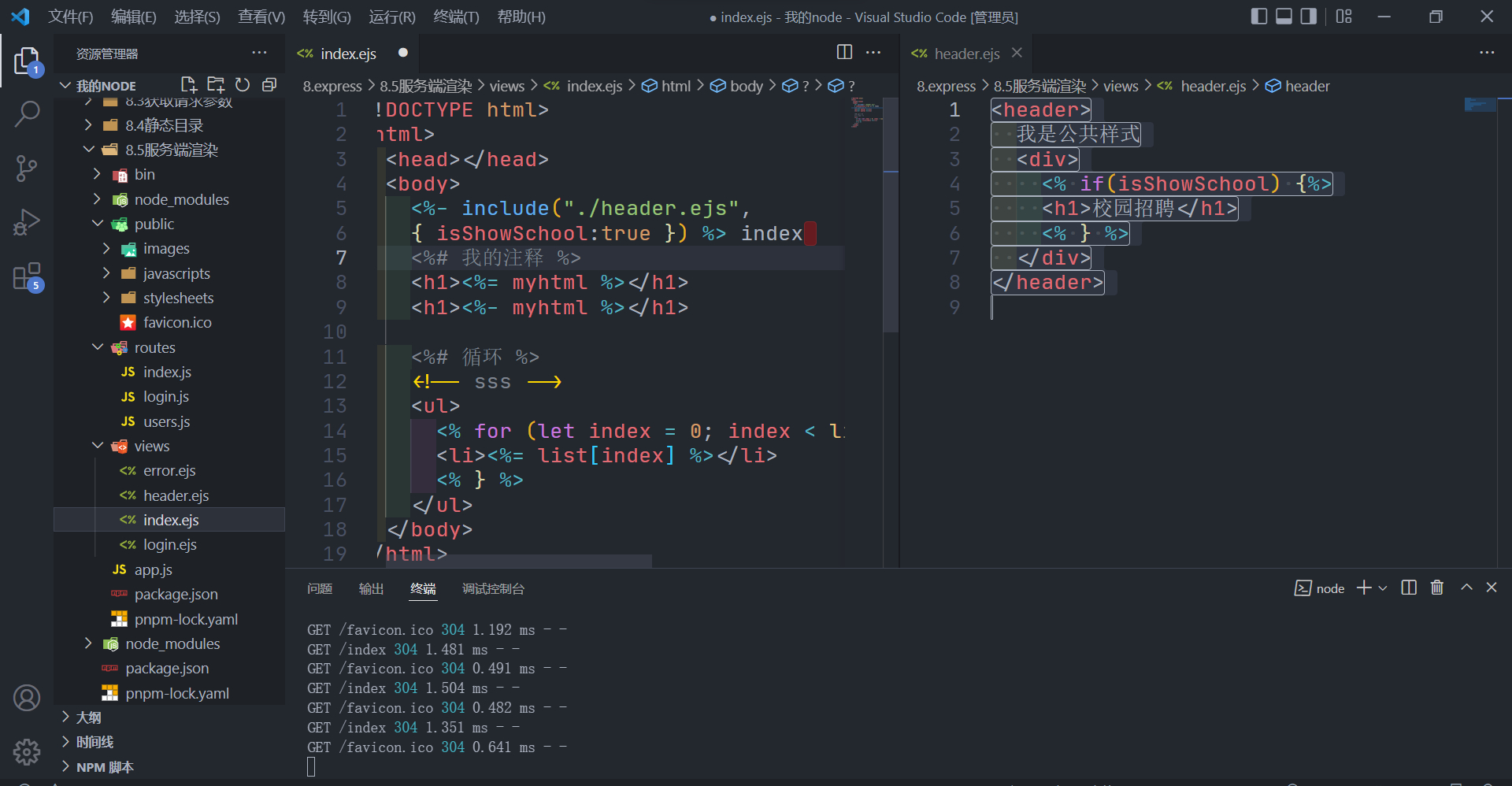The image size is (1512, 786).
Task: Open favicon.ico file
Action: point(177,322)
